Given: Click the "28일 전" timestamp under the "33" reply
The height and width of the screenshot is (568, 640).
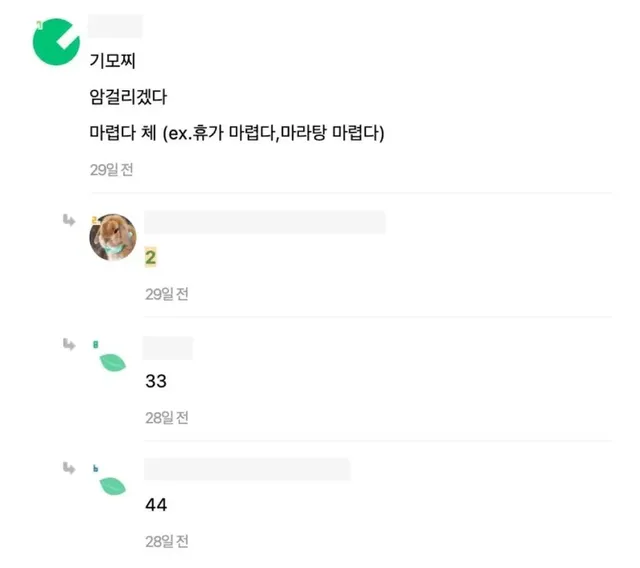Looking at the screenshot, I should pos(166,418).
